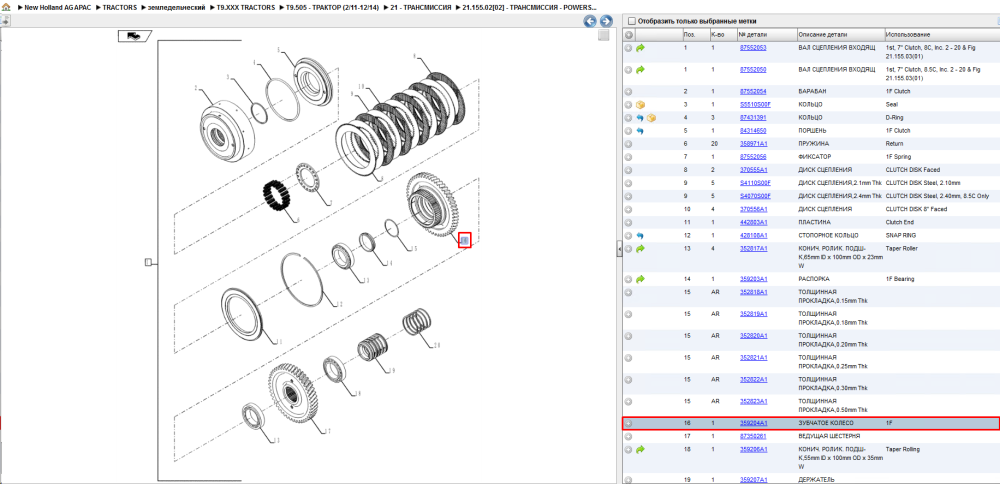Select 'ДЕРЖАТЕЛЬ' description cell
Screen dimensions: 1000x484
[817, 480]
